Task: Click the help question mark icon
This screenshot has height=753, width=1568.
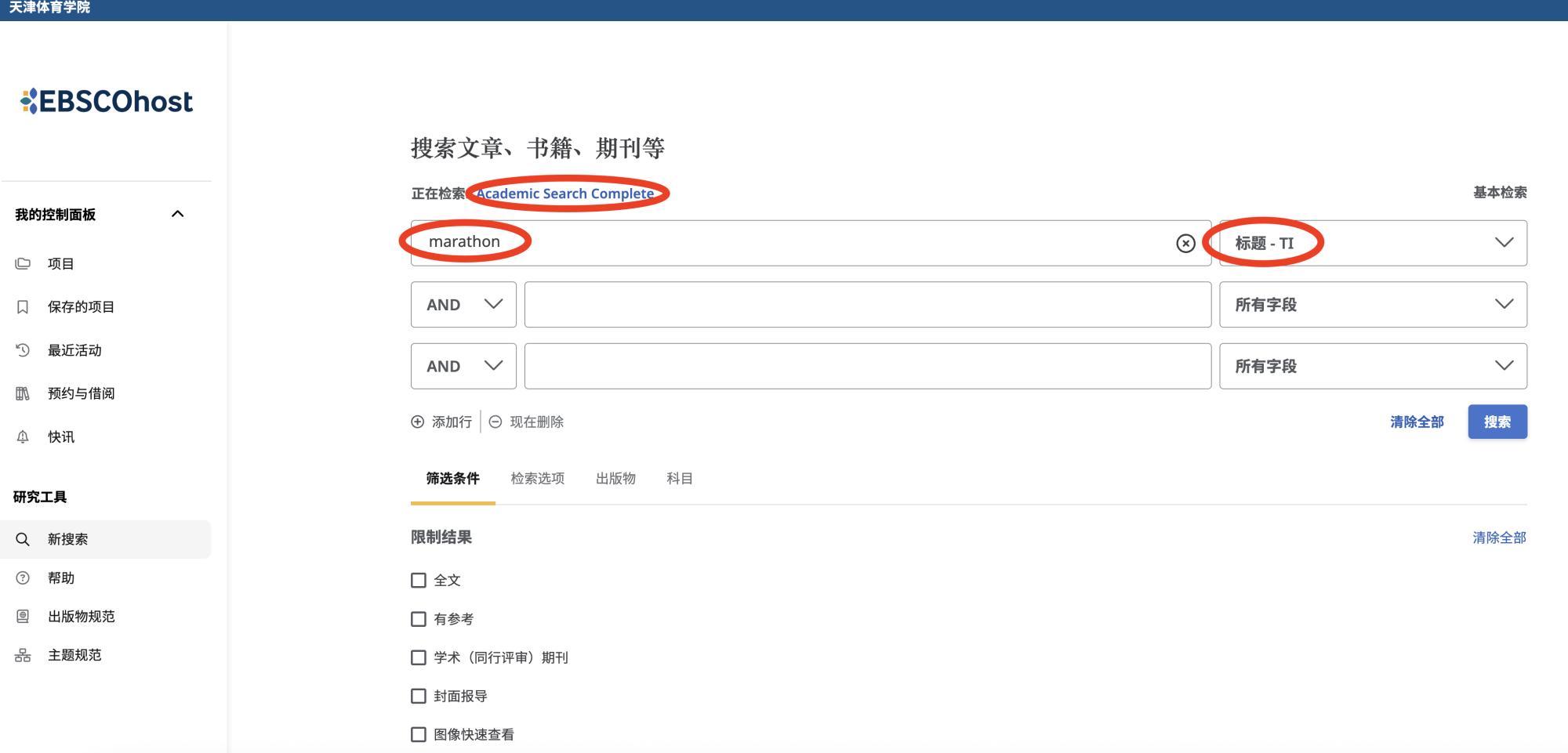Action: [23, 578]
